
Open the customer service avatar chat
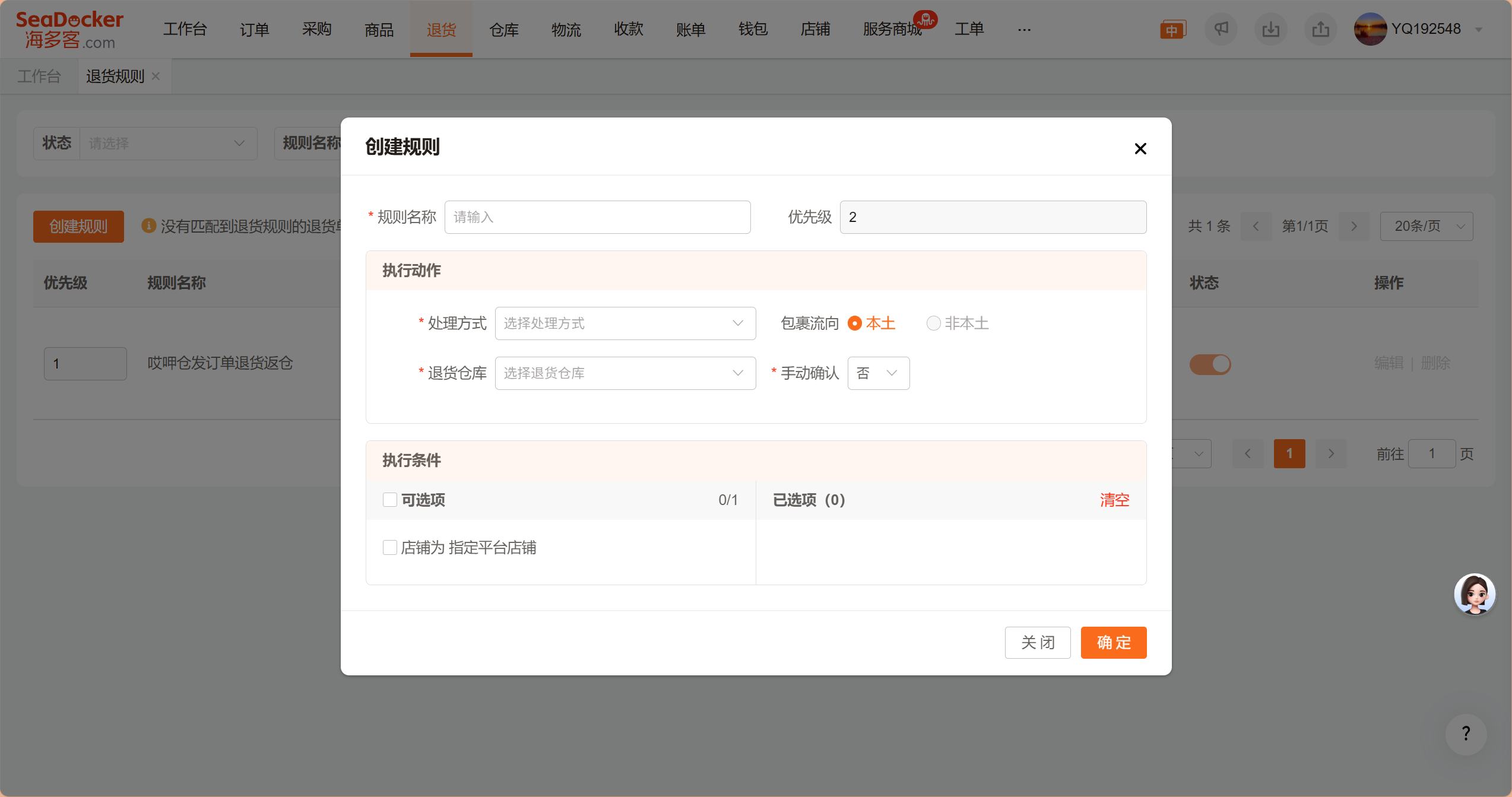pyautogui.click(x=1474, y=594)
